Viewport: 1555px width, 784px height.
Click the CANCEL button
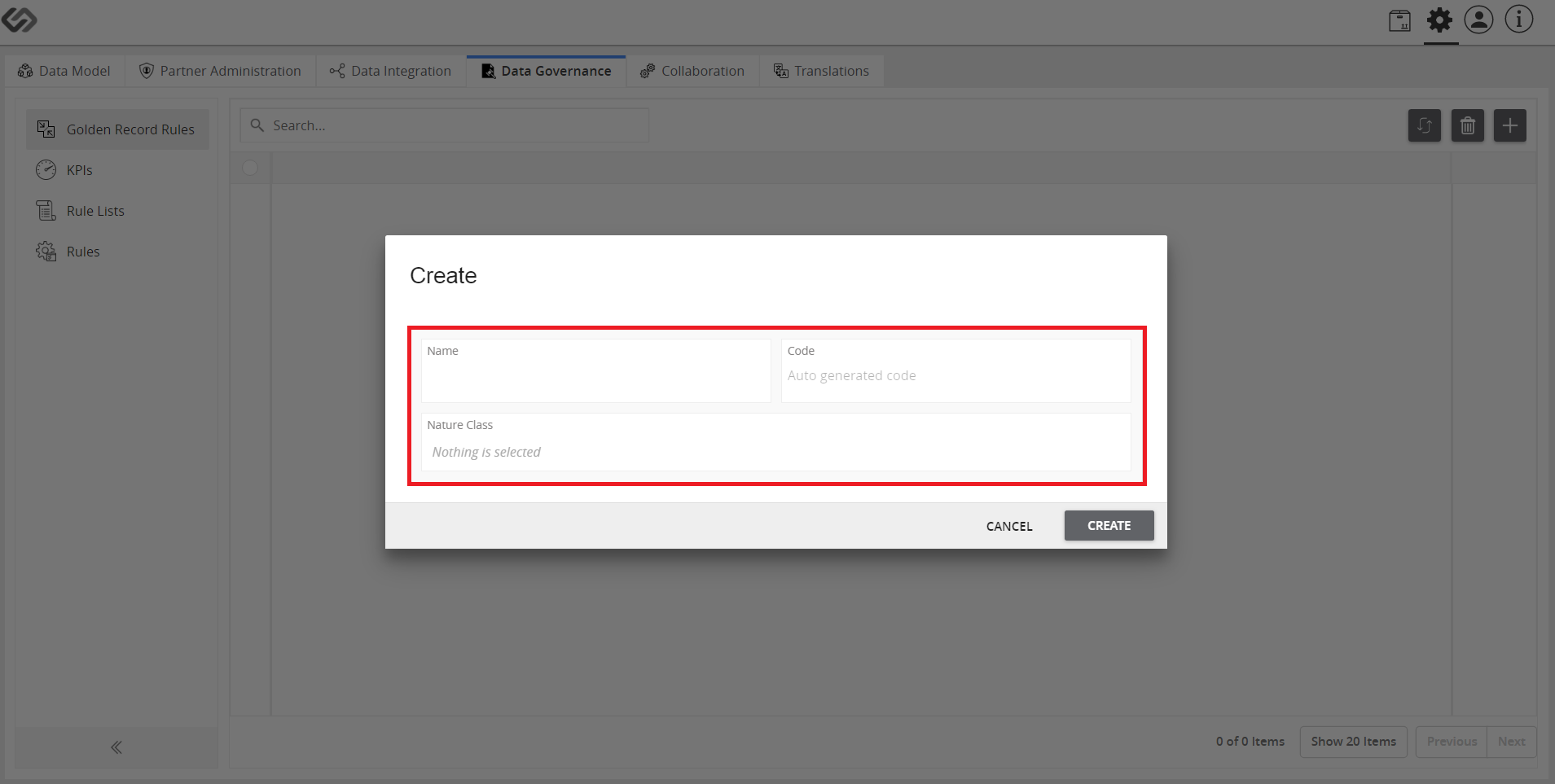[x=1009, y=526]
